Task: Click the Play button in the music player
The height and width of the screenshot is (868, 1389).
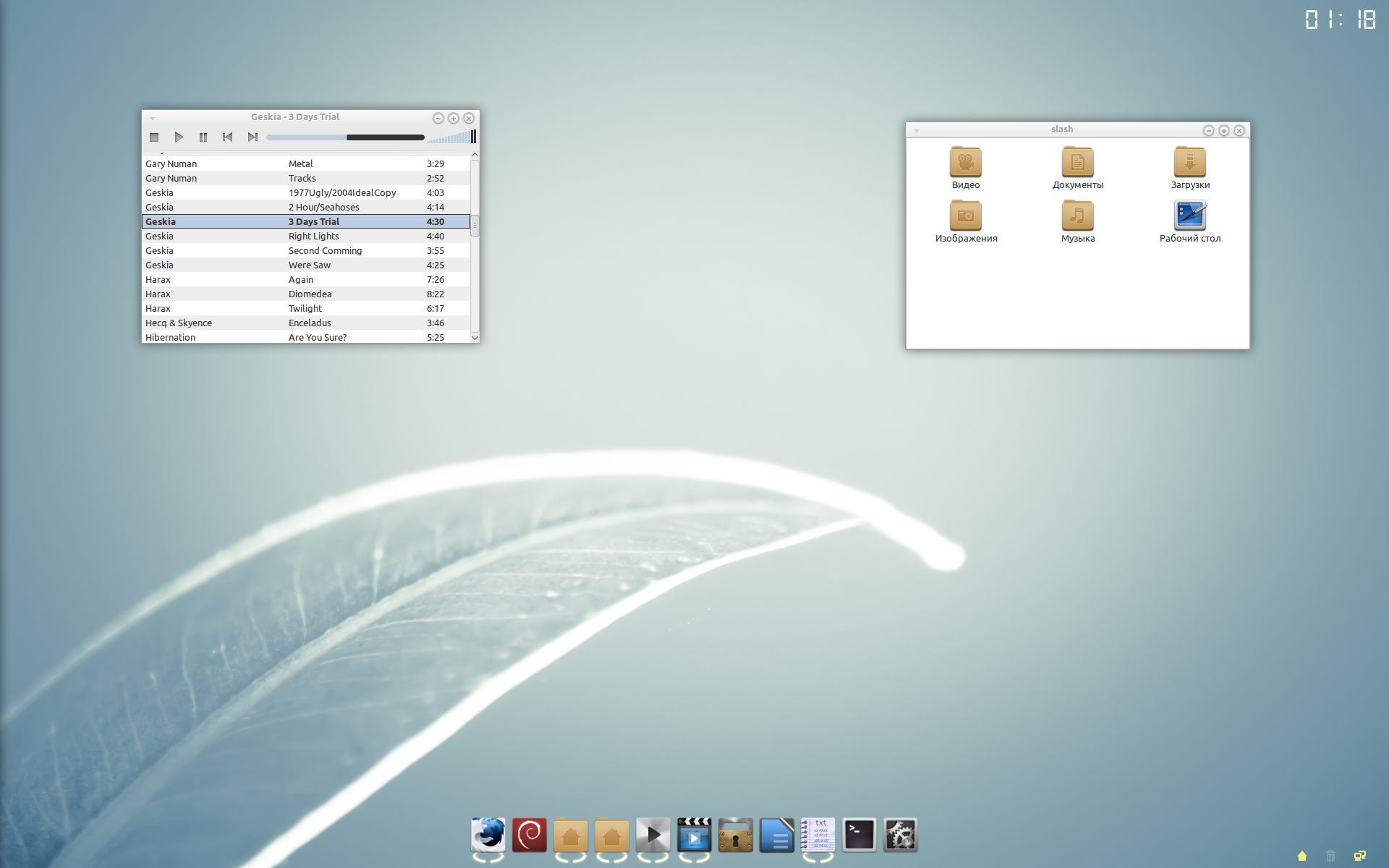Action: [x=179, y=137]
